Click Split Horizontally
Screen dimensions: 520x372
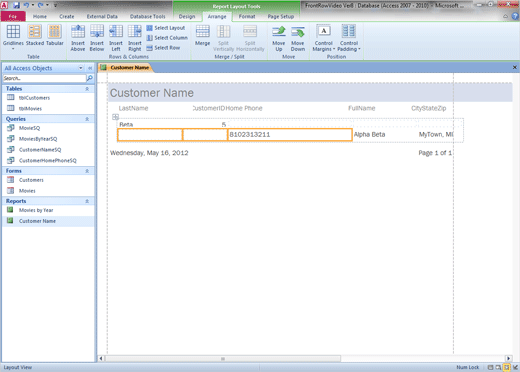tap(250, 38)
